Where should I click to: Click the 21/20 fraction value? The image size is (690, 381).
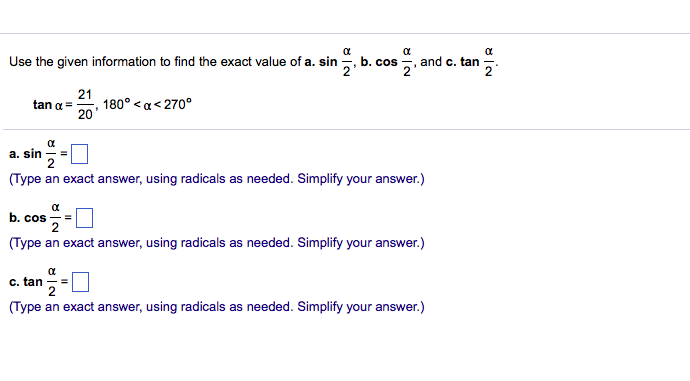point(85,104)
